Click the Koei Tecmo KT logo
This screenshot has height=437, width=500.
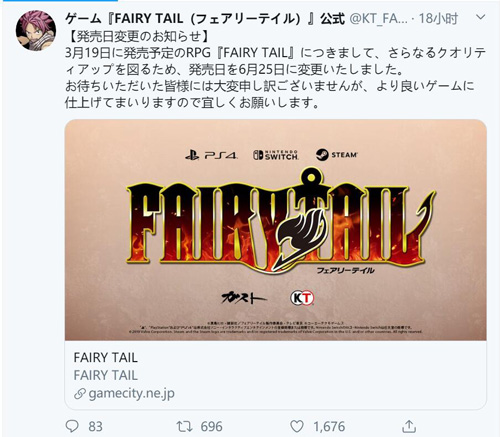tap(302, 298)
